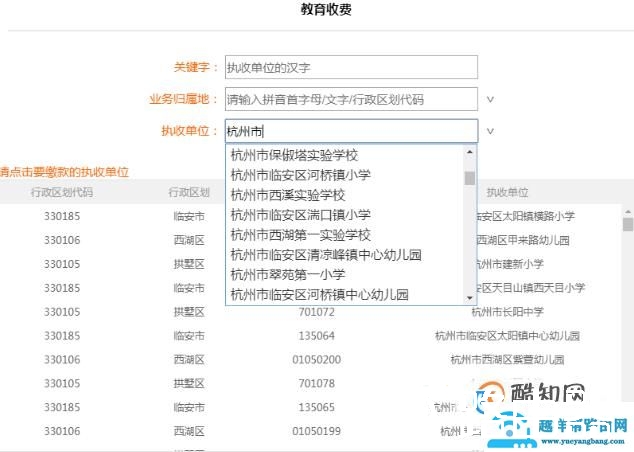This screenshot has height=452, width=634.
Task: Select 杭州市保俶塔实验学校 from the list
Action: tap(294, 155)
